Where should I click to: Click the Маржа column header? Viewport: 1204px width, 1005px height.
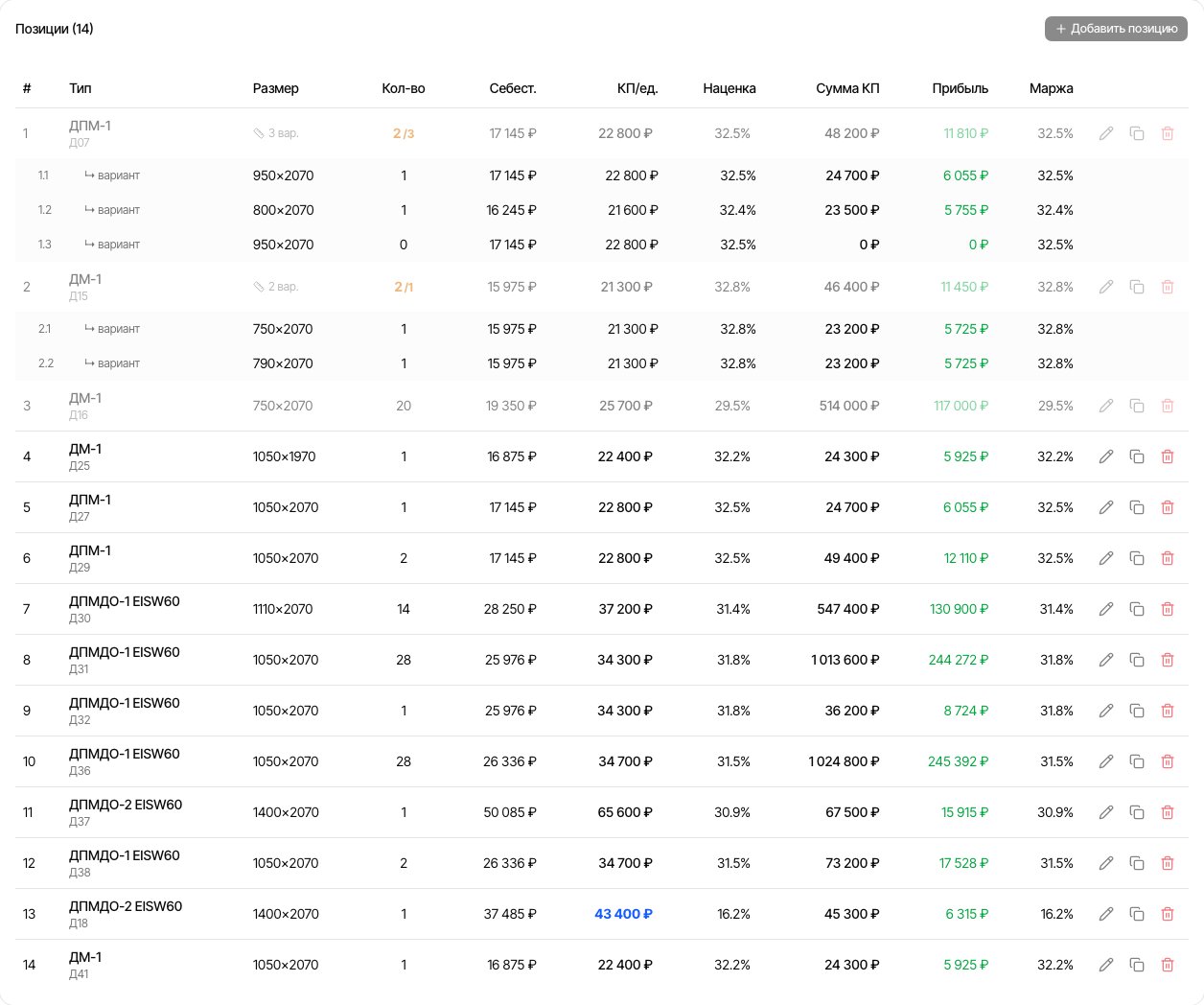[1052, 88]
